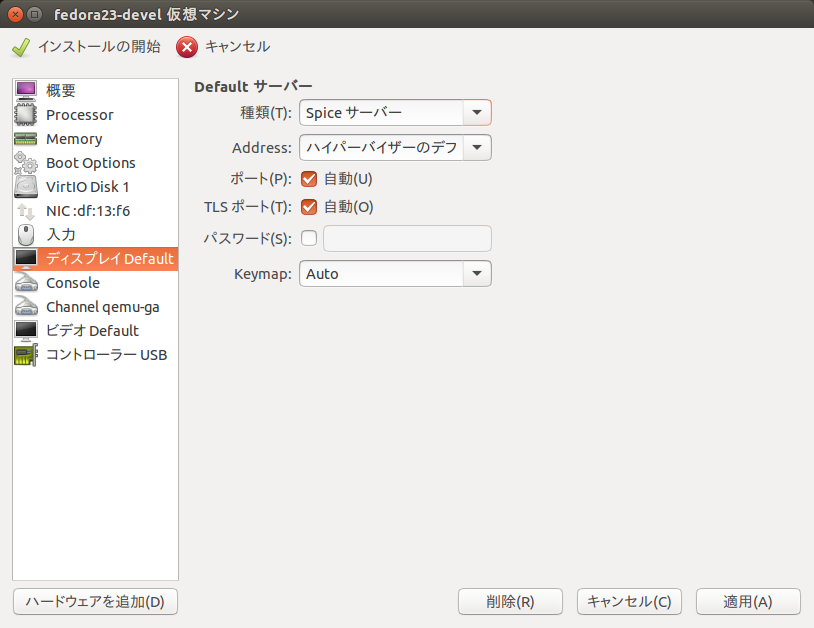
Task: Click the キャンセル(C) button
Action: coord(629,602)
